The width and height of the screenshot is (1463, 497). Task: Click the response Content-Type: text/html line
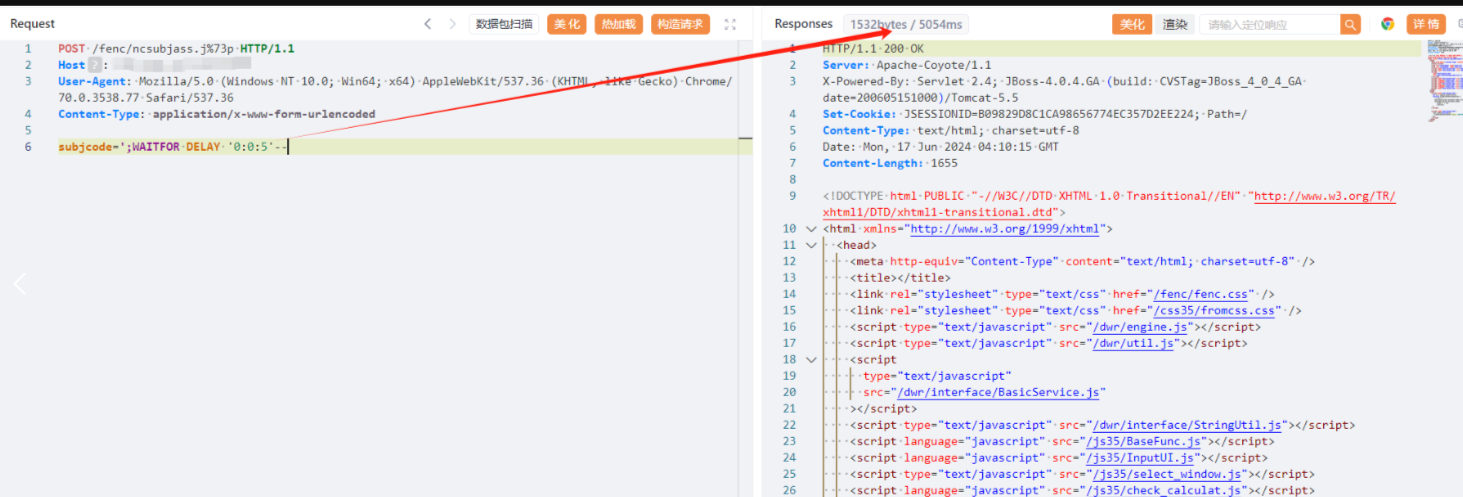(x=951, y=130)
